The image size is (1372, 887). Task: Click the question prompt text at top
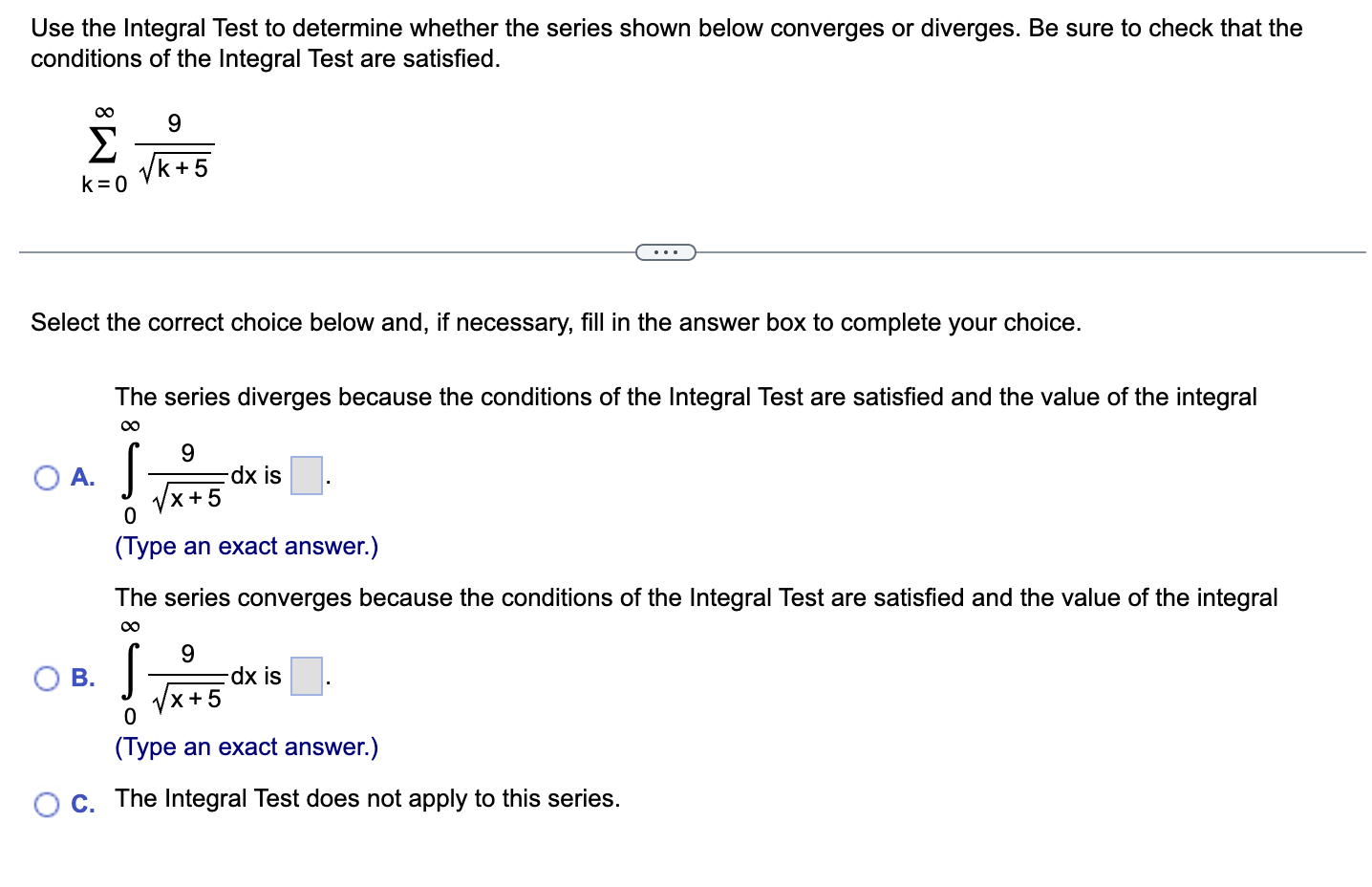click(x=666, y=43)
